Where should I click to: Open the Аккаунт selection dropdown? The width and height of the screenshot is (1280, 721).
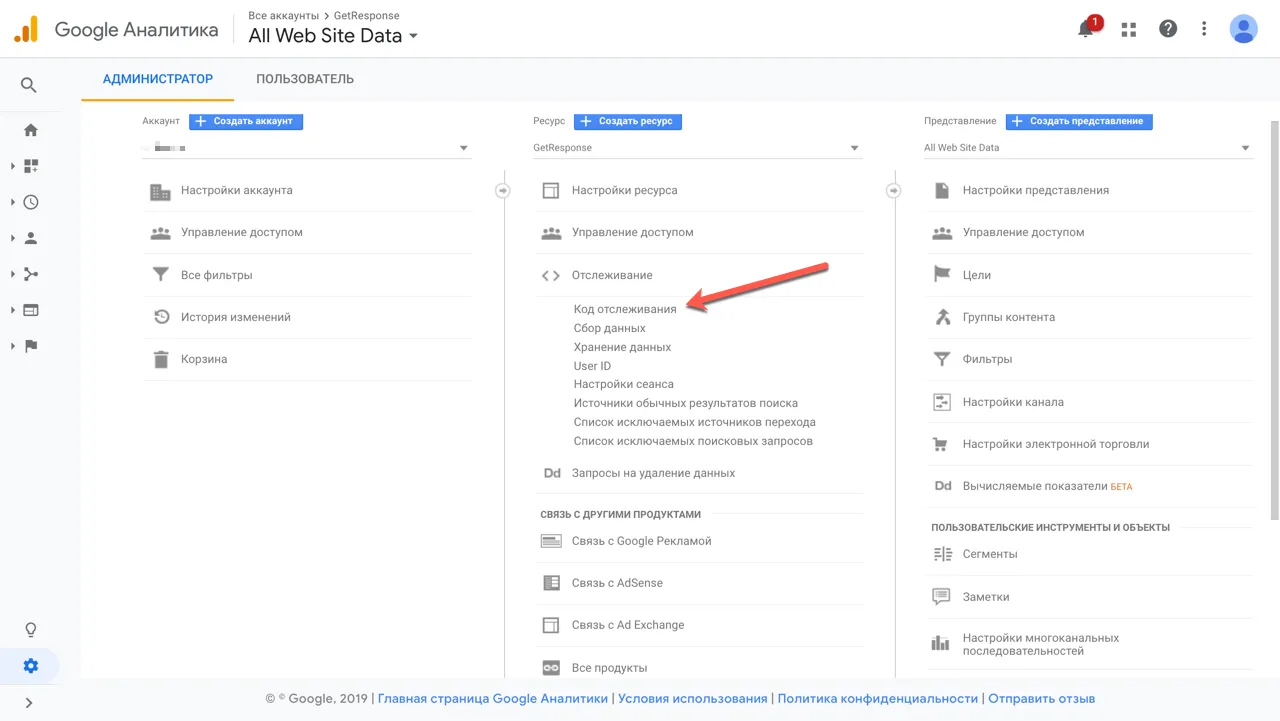point(306,148)
